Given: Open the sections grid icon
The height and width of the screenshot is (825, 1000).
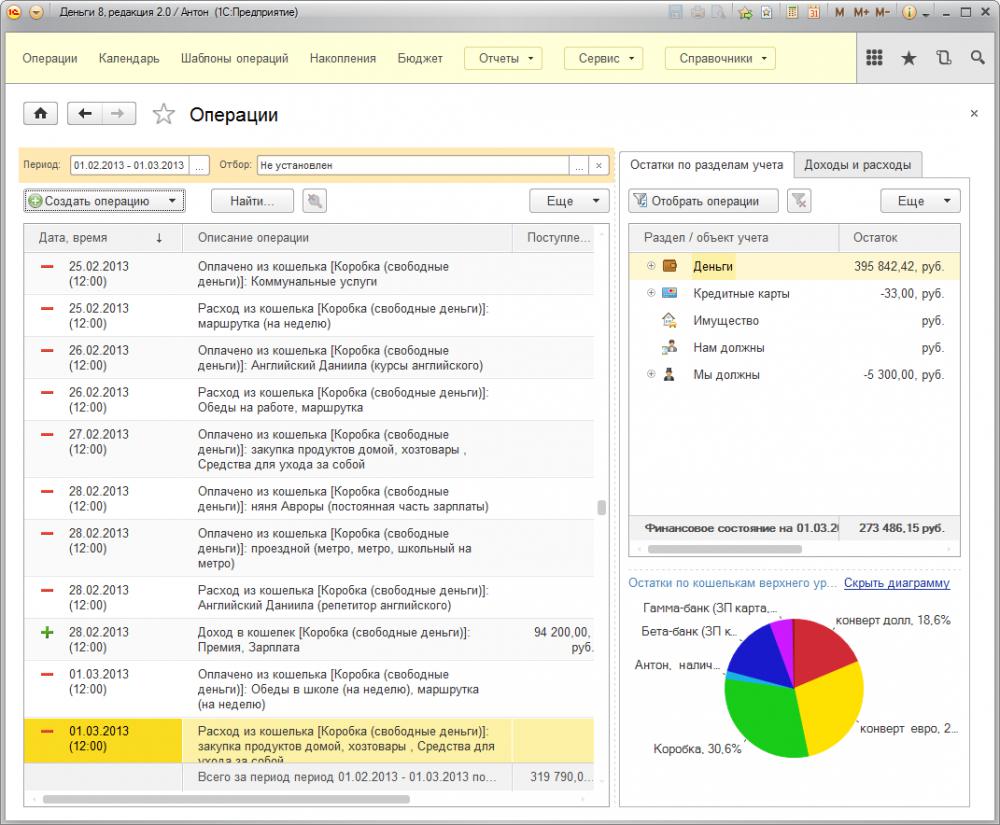Looking at the screenshot, I should (x=874, y=58).
